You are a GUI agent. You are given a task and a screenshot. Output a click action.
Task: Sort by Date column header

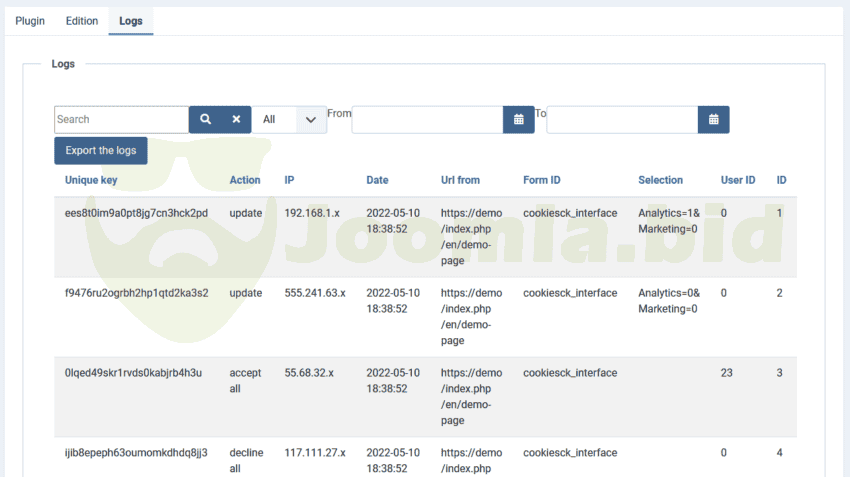click(x=377, y=181)
